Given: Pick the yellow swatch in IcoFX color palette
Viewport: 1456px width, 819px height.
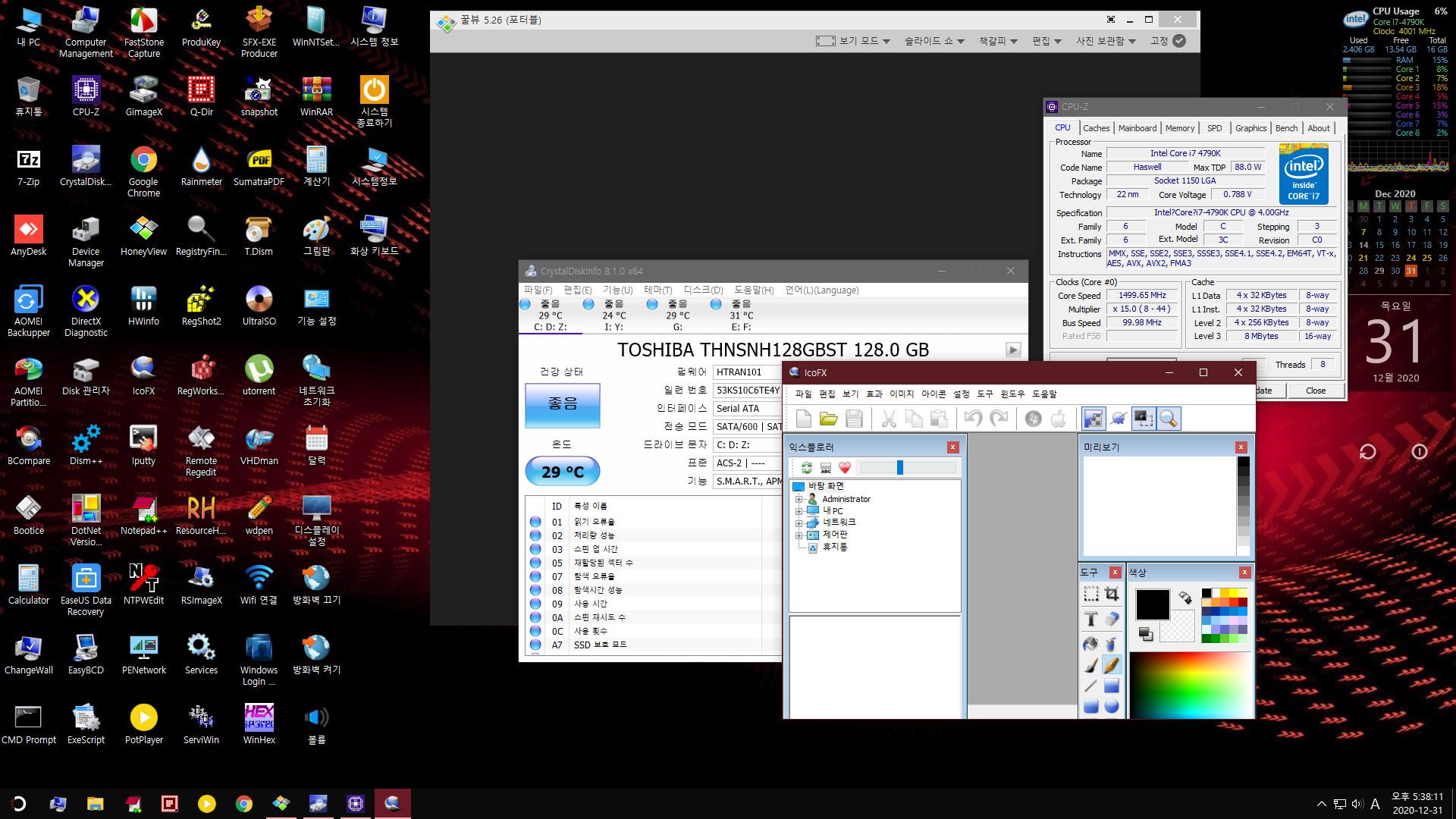Looking at the screenshot, I should (x=1235, y=593).
